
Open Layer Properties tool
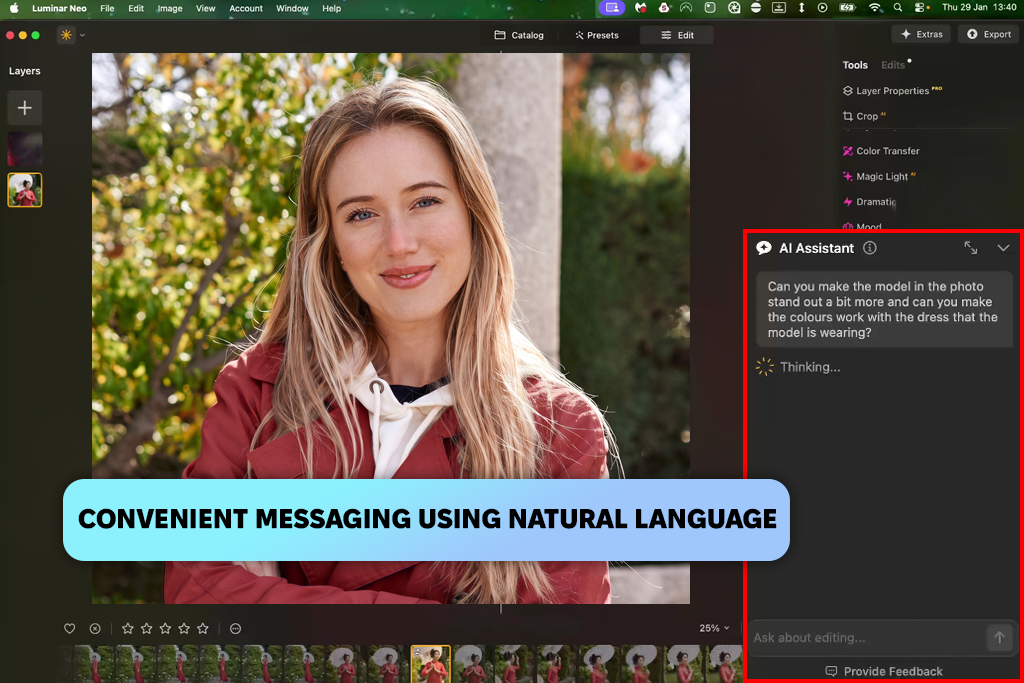click(892, 91)
